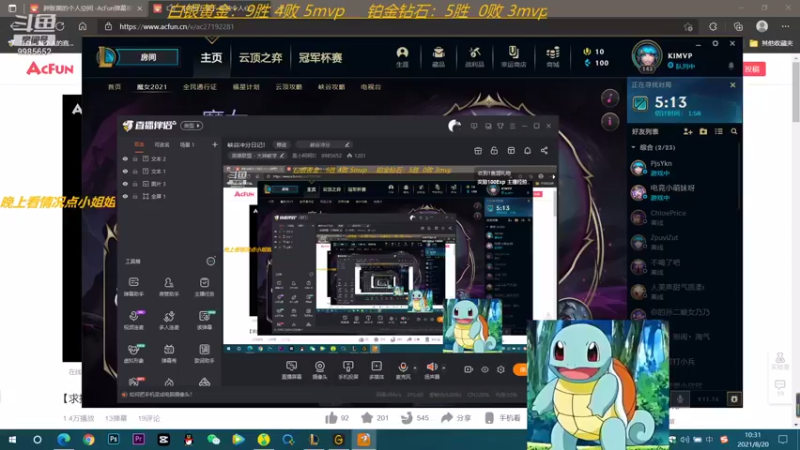Add 摄像头 camera source
Viewport: 800px width, 450px height.
click(319, 370)
